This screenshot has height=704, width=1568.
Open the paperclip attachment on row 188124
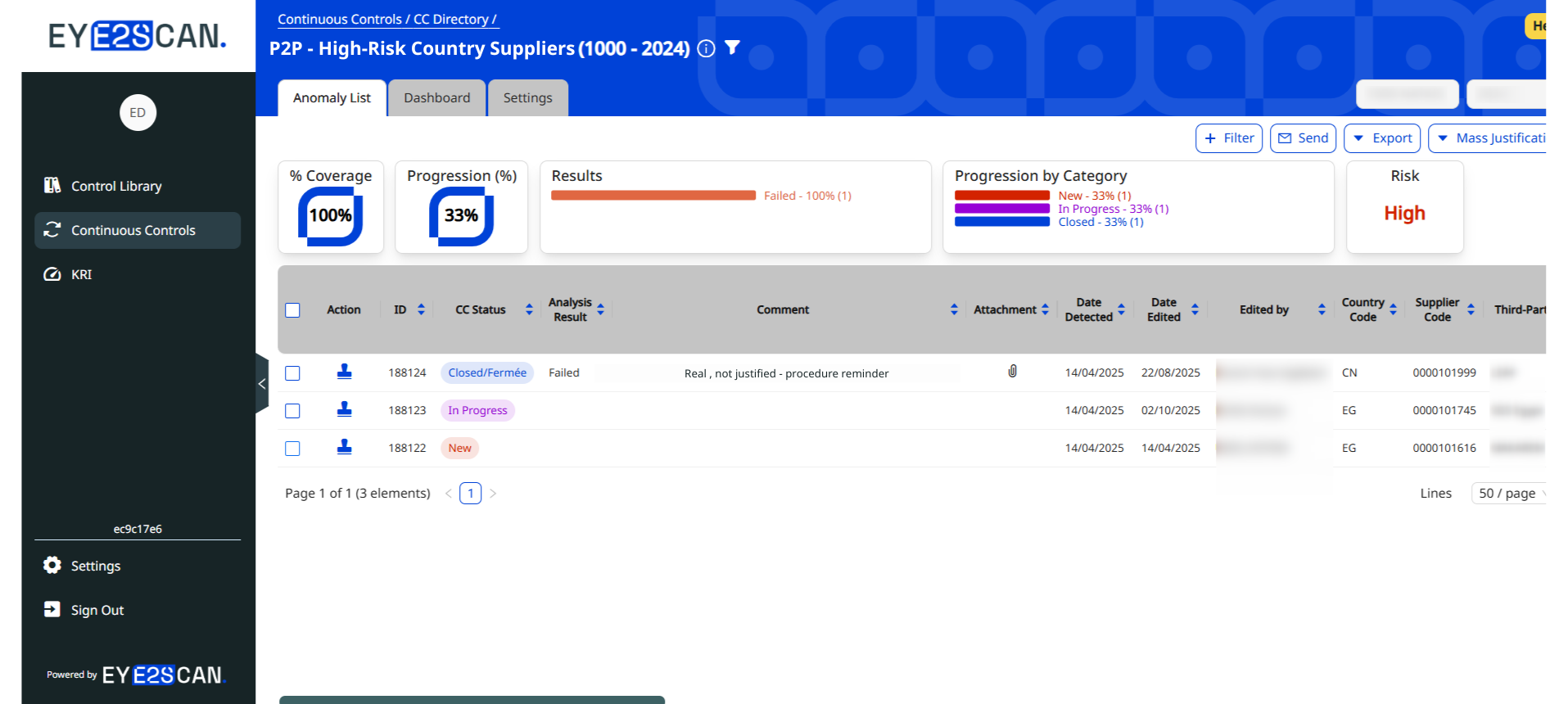(1012, 372)
